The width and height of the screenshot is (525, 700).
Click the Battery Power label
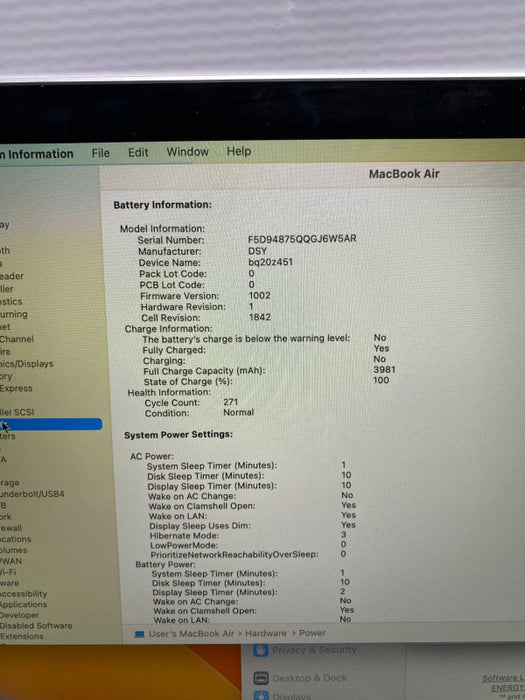coord(166,564)
